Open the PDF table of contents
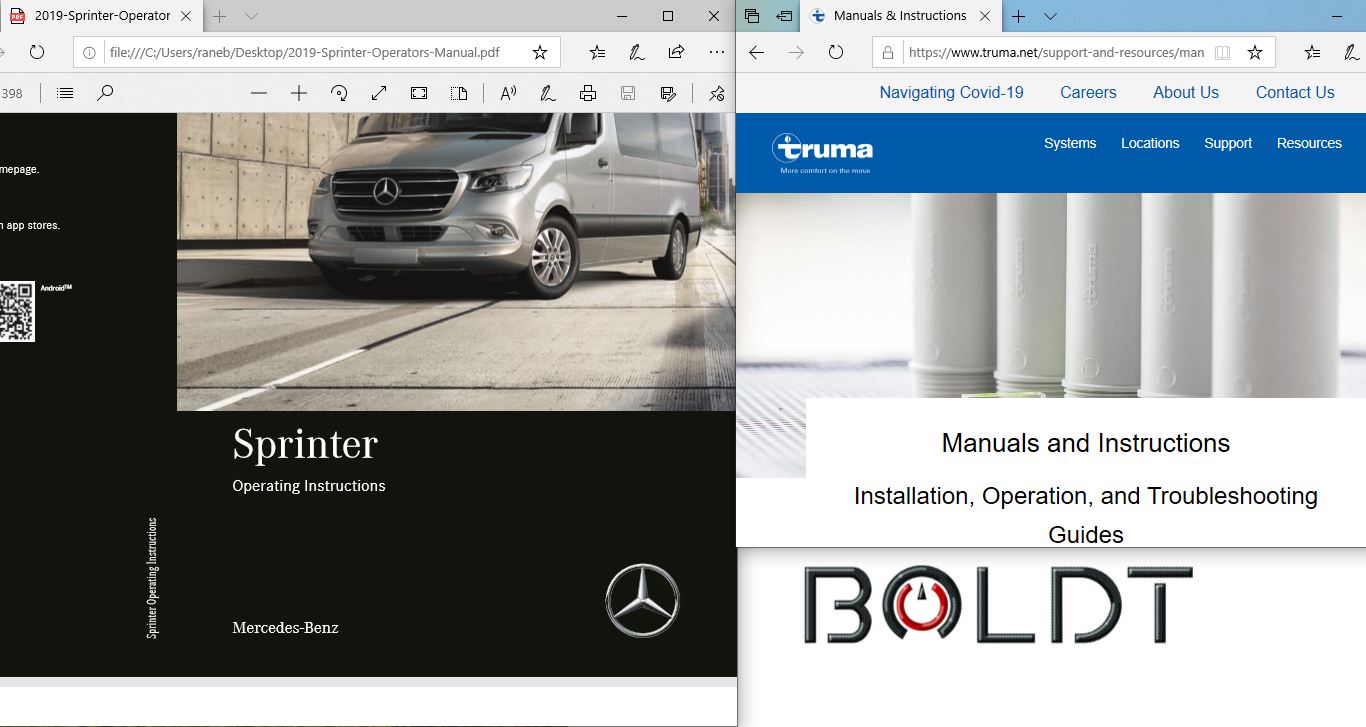Viewport: 1366px width, 727px height. pos(65,93)
